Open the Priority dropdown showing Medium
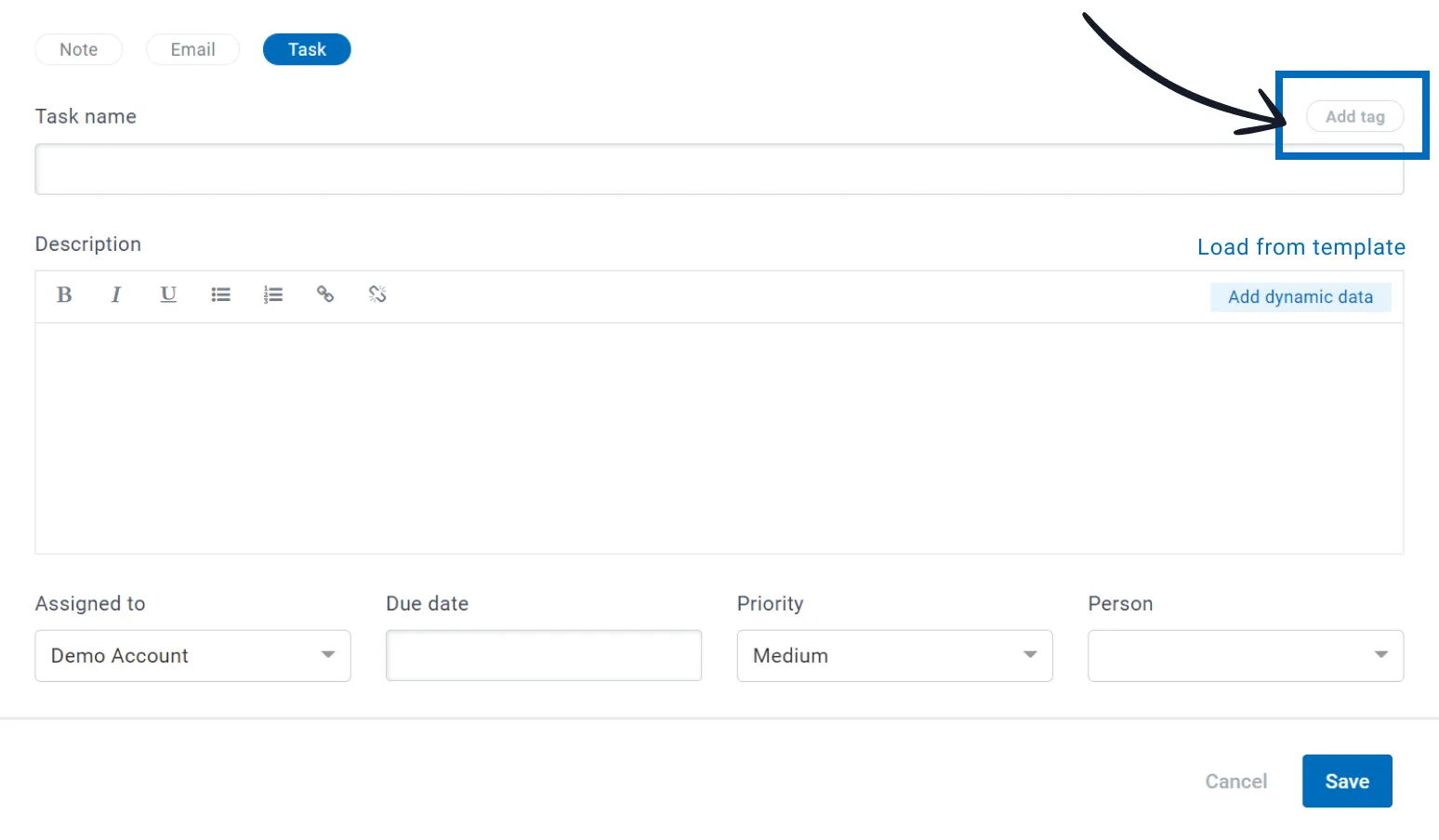The height and width of the screenshot is (840, 1439). pyautogui.click(x=894, y=656)
